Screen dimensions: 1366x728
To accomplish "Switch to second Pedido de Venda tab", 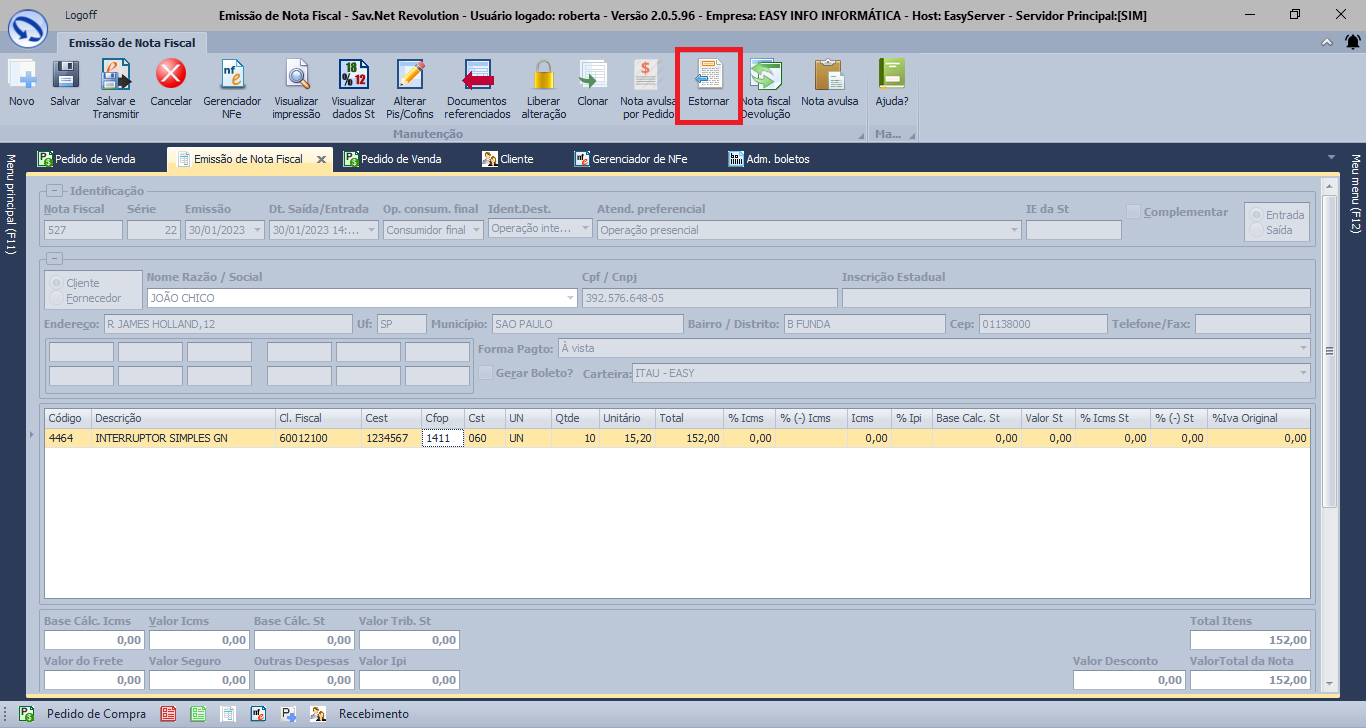I will (392, 158).
